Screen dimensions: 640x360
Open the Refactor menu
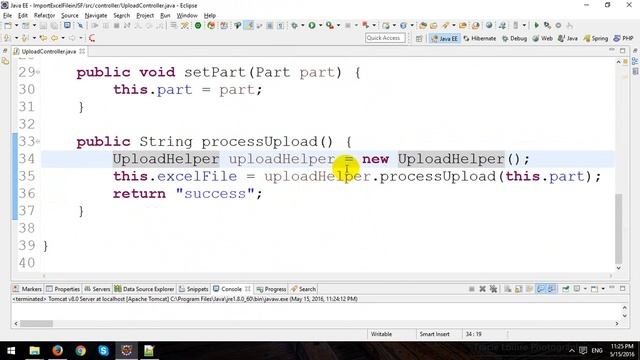(44, 16)
